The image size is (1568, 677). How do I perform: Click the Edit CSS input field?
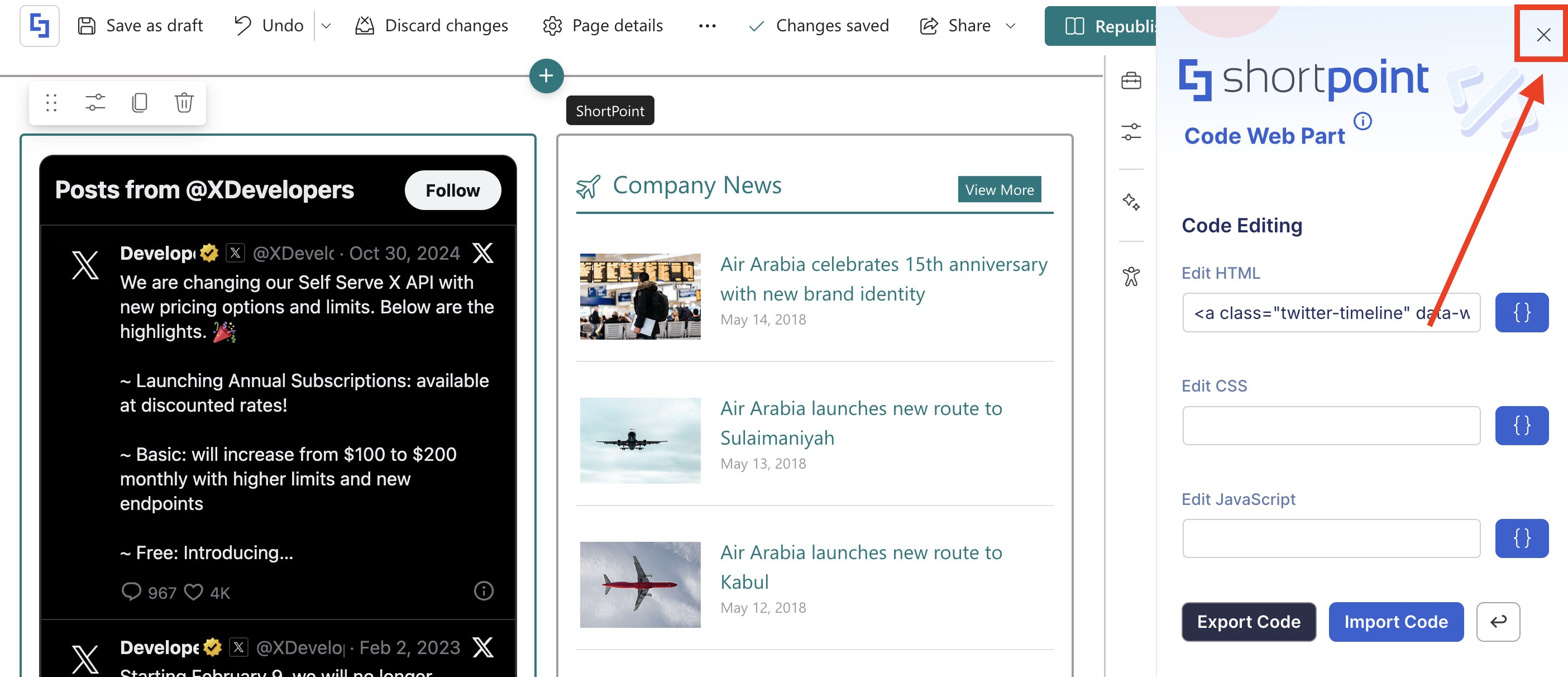[x=1331, y=426]
